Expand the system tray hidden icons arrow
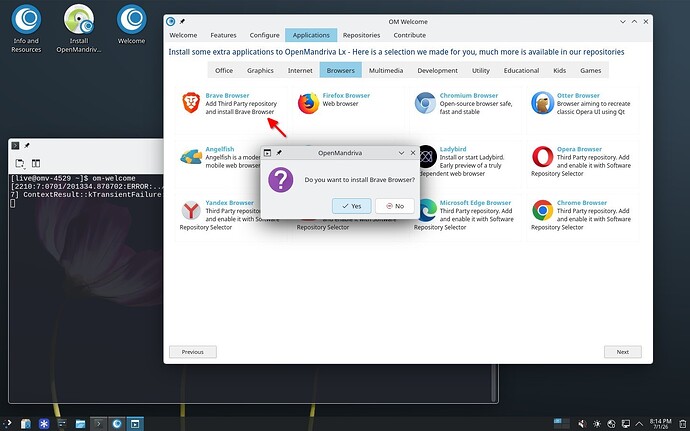 (639, 424)
